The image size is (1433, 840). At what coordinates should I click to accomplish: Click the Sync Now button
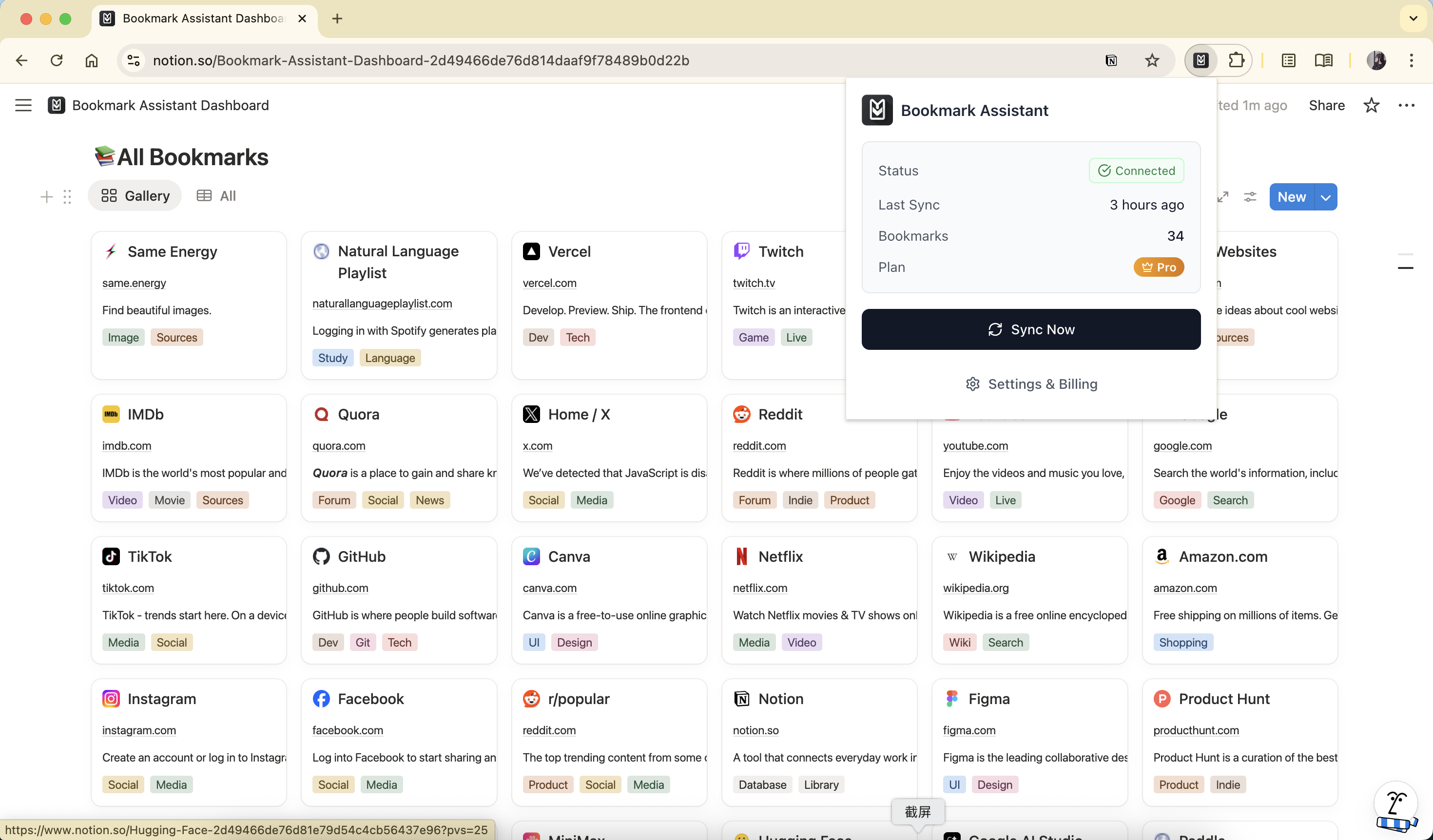click(x=1031, y=329)
